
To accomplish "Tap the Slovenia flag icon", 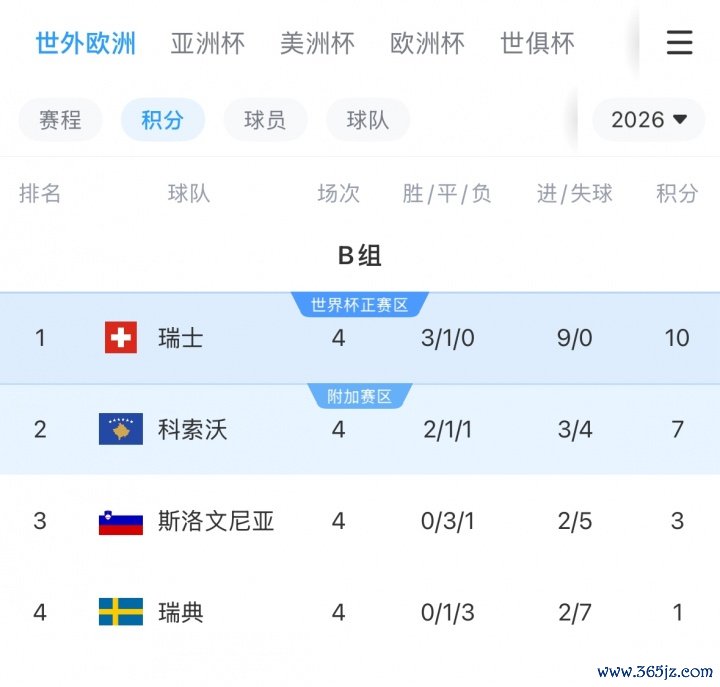I will [x=121, y=521].
